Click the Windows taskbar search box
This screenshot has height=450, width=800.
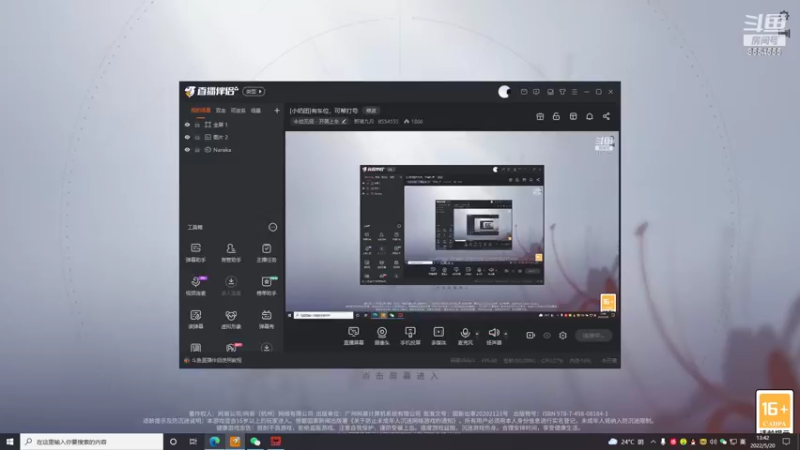coord(92,441)
